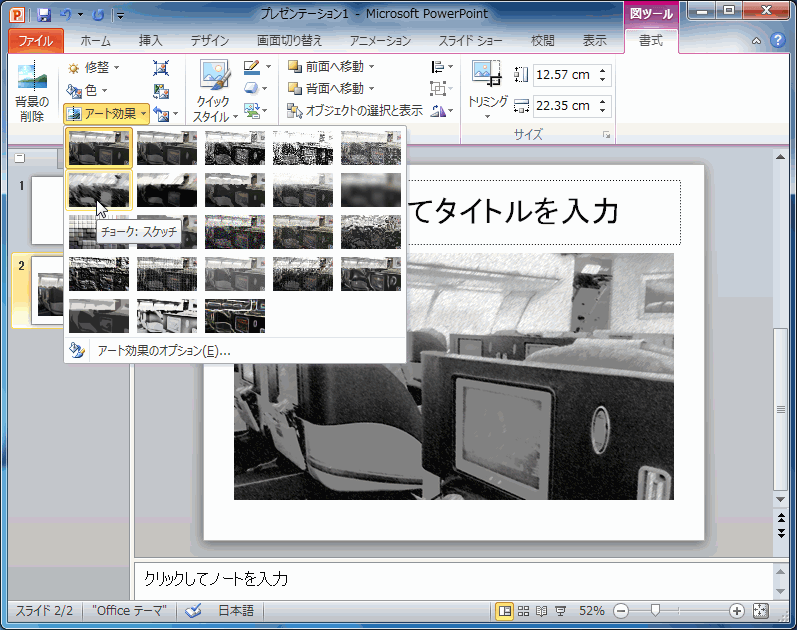Switch to slide sorter view icon
This screenshot has width=797, height=630.
pos(524,611)
